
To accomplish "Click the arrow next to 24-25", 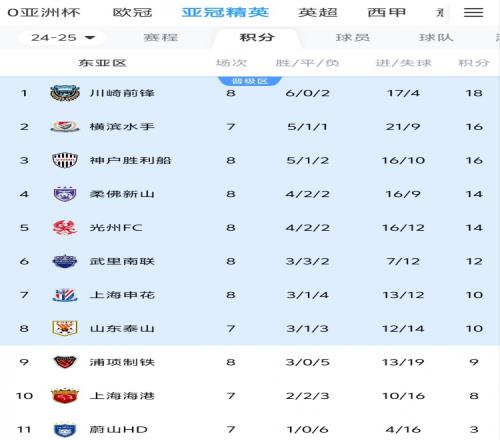I will tap(90, 38).
